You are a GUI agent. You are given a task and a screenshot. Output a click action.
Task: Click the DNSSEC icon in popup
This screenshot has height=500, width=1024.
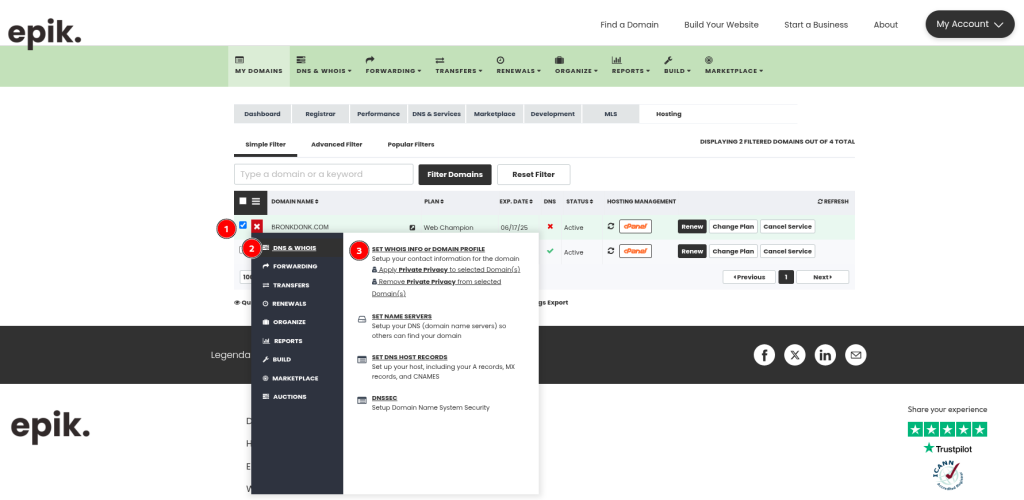pos(362,400)
